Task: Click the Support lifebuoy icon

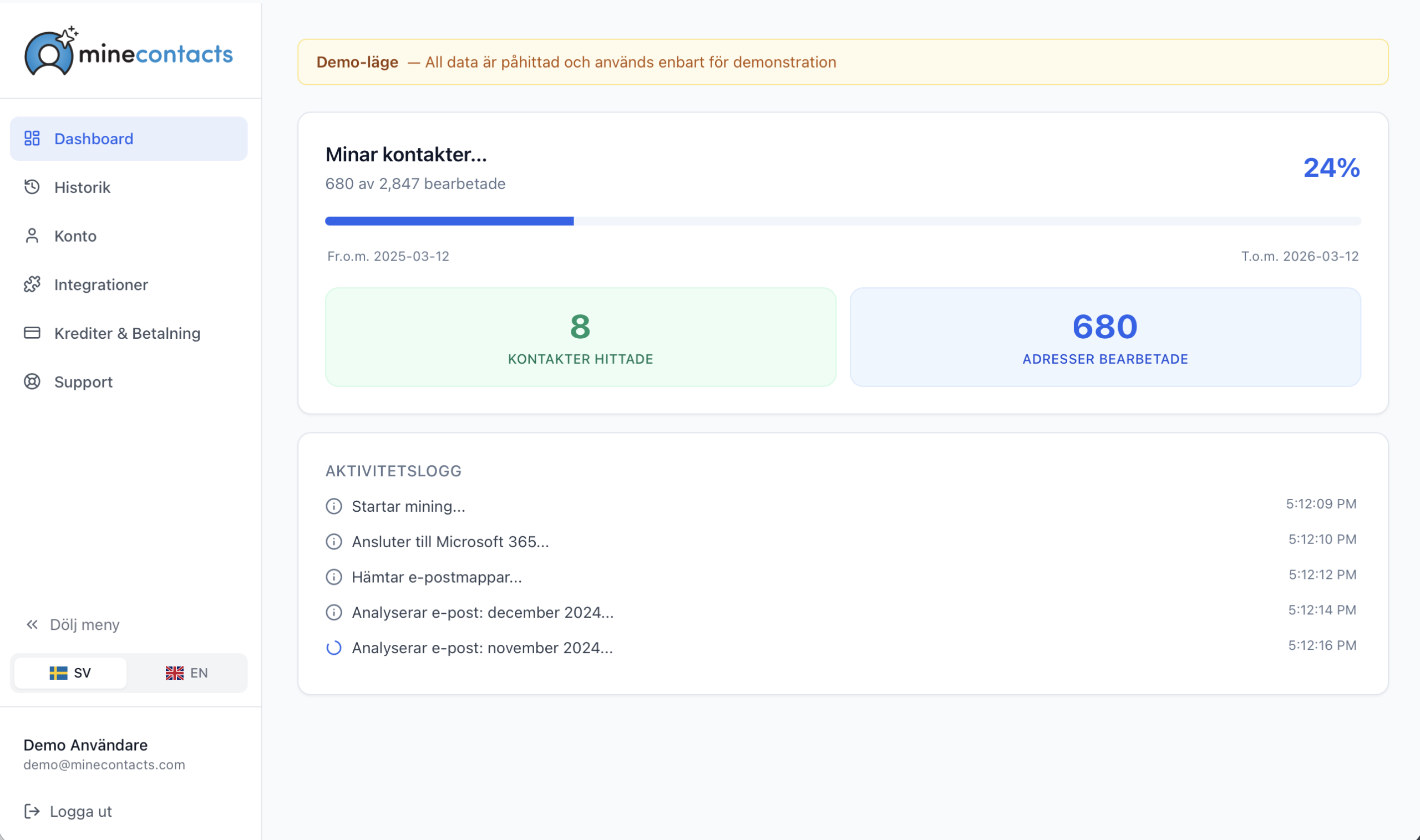Action: click(x=32, y=381)
